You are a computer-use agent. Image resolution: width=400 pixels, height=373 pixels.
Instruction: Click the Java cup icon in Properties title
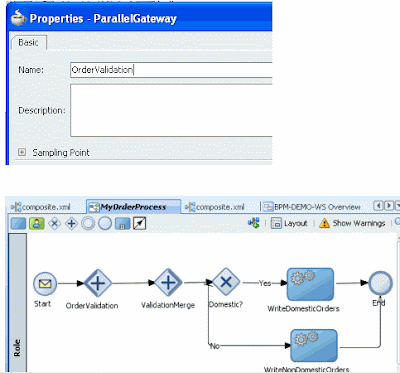(x=19, y=18)
